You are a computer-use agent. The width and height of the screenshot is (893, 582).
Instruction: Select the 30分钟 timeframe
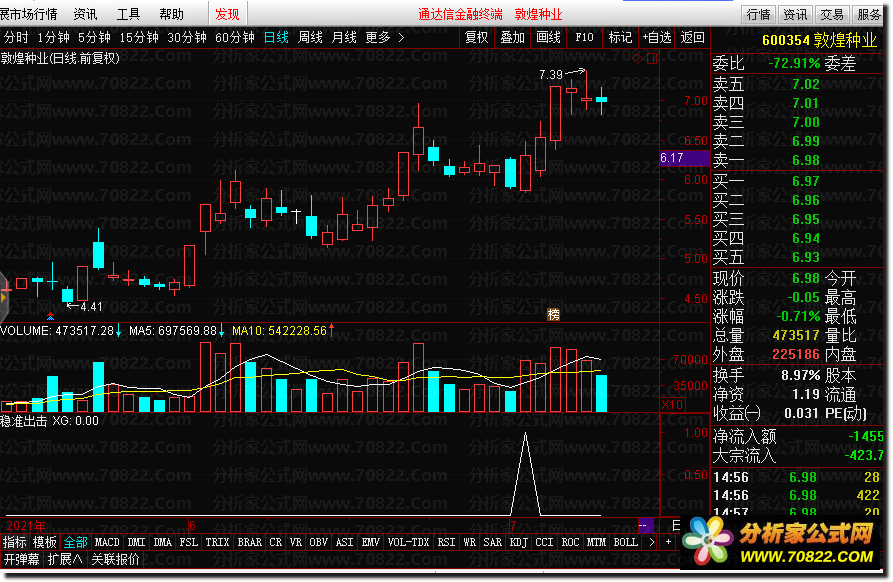pos(187,38)
